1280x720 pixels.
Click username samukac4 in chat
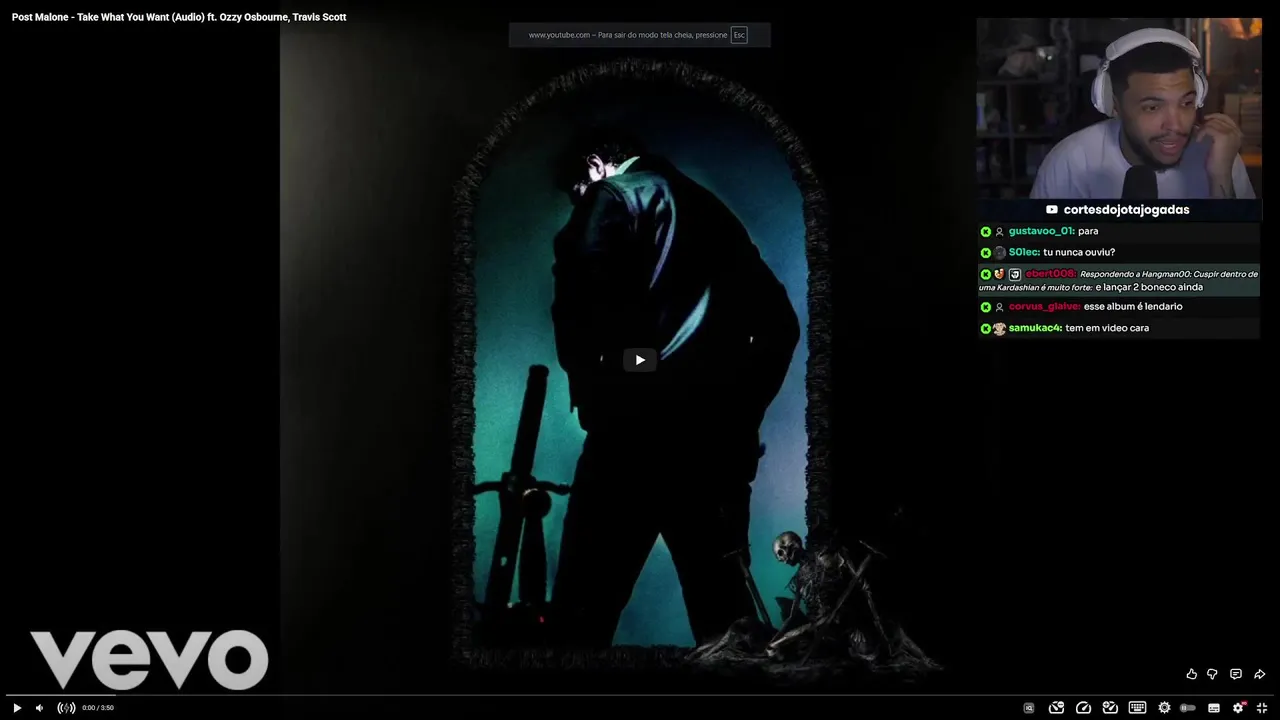point(1035,328)
